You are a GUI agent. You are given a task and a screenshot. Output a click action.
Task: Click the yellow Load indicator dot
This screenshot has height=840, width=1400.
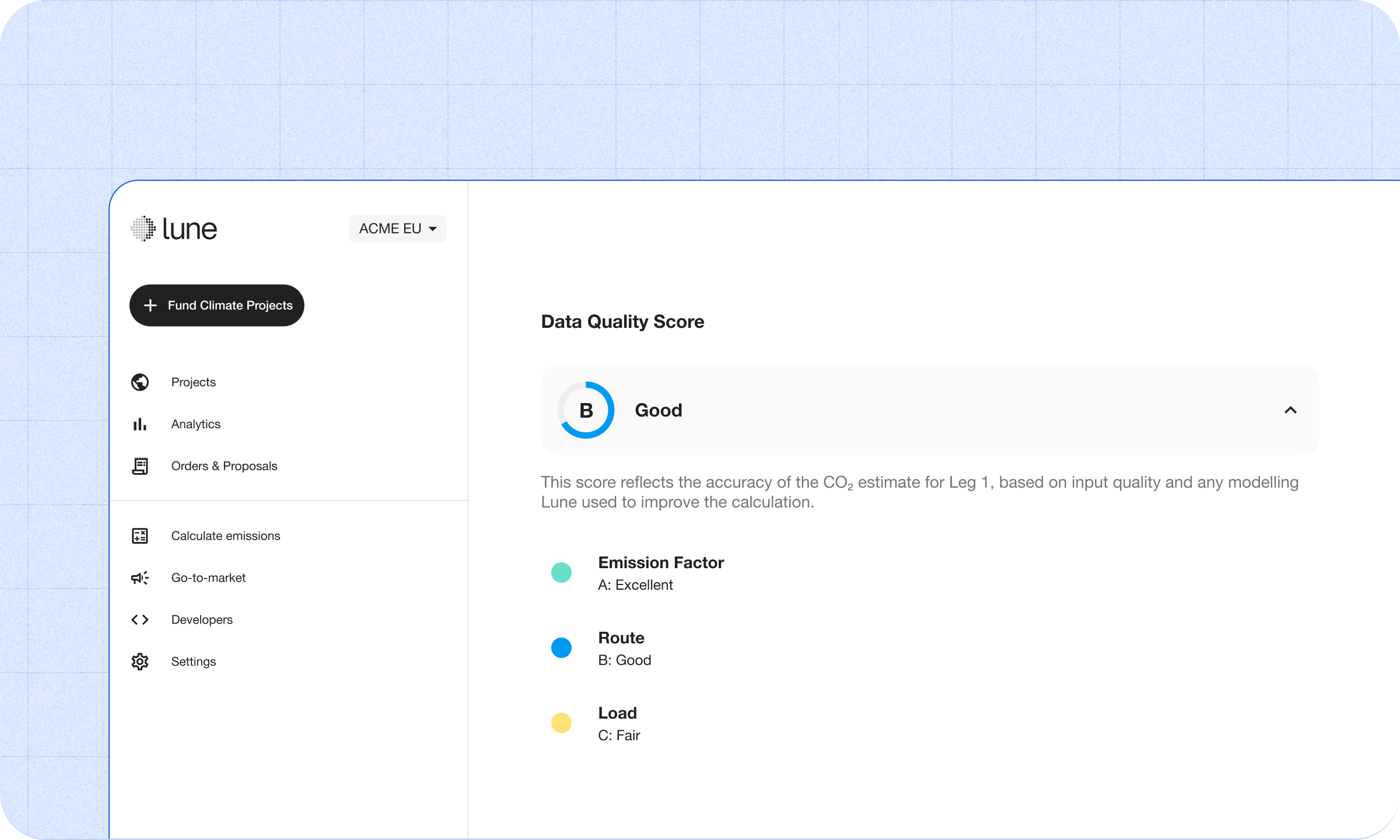561,723
